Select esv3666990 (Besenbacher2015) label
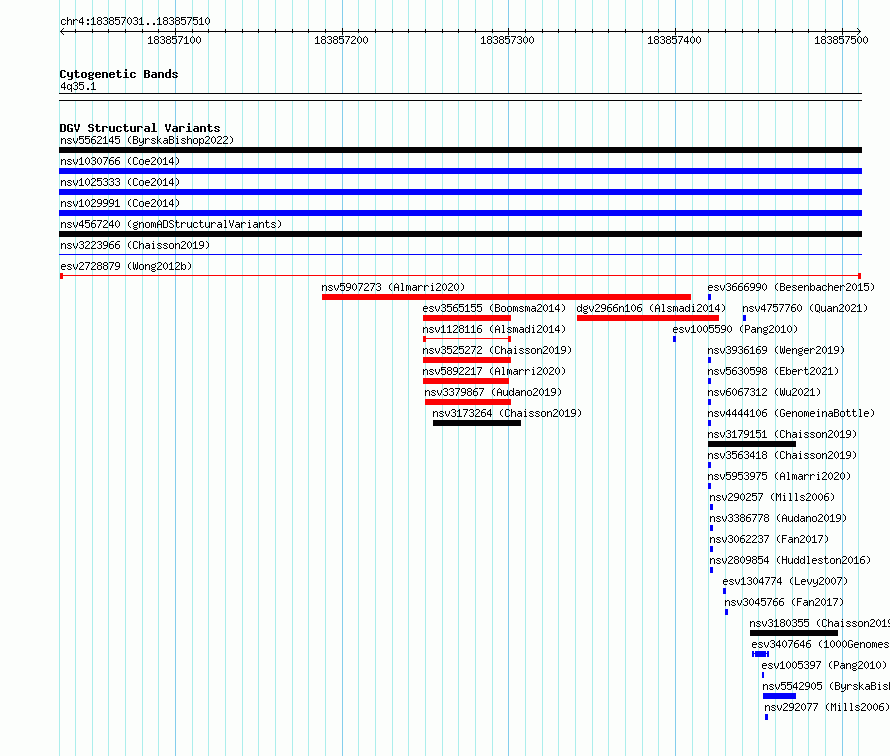The height and width of the screenshot is (756, 890). (x=791, y=287)
